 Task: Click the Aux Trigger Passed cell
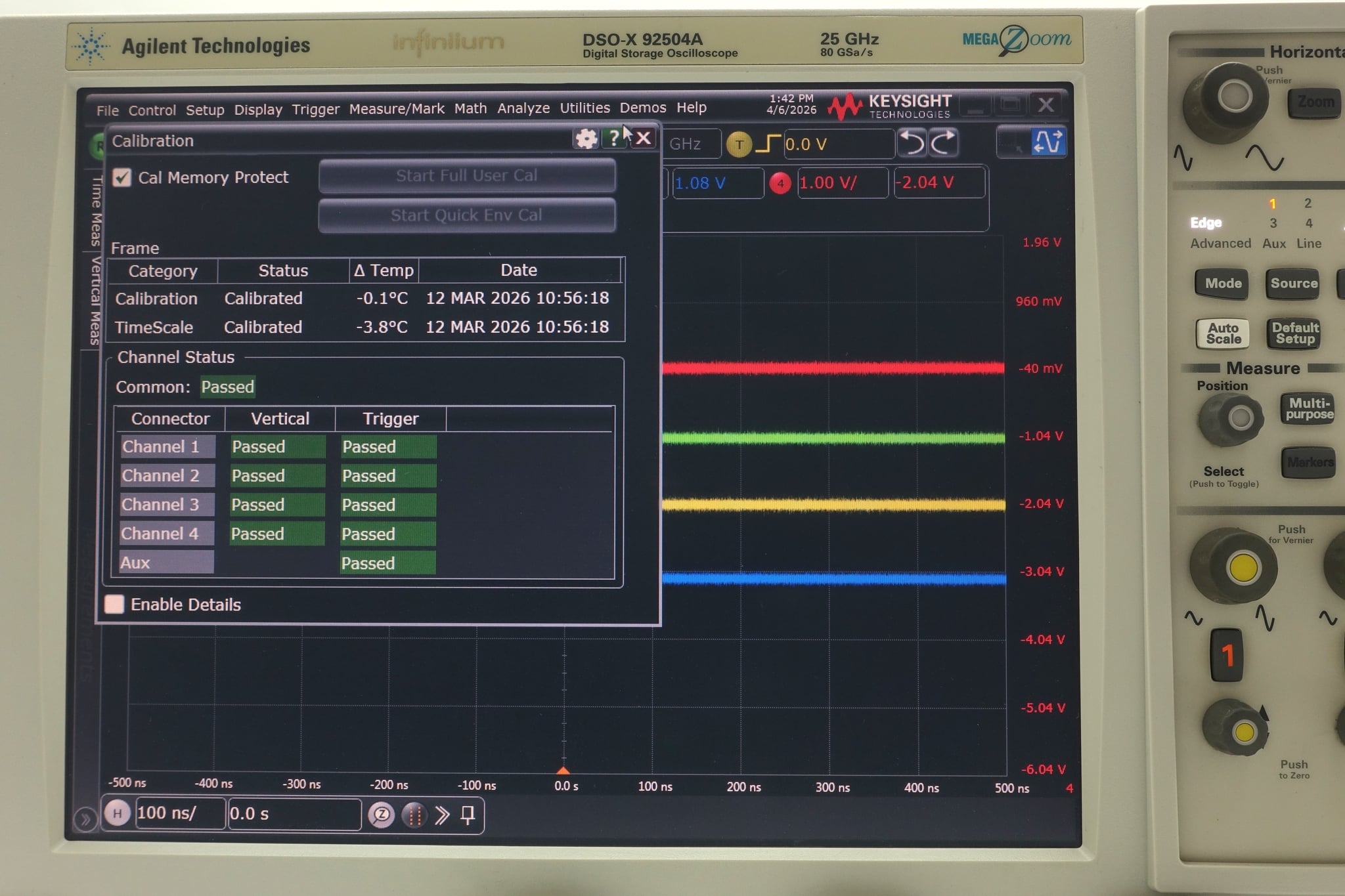[387, 563]
